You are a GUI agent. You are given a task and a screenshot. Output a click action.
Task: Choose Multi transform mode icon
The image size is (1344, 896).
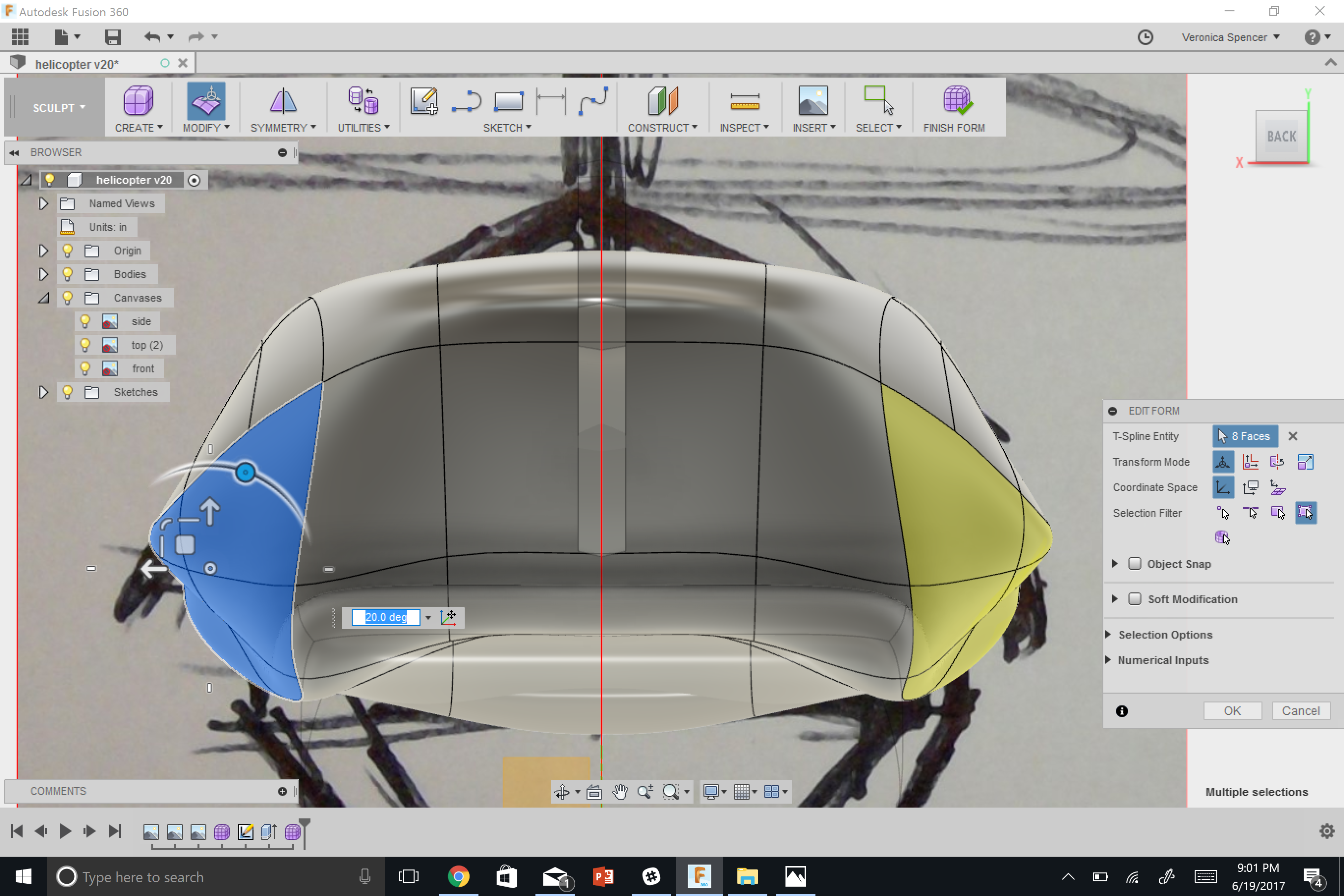pos(1223,462)
